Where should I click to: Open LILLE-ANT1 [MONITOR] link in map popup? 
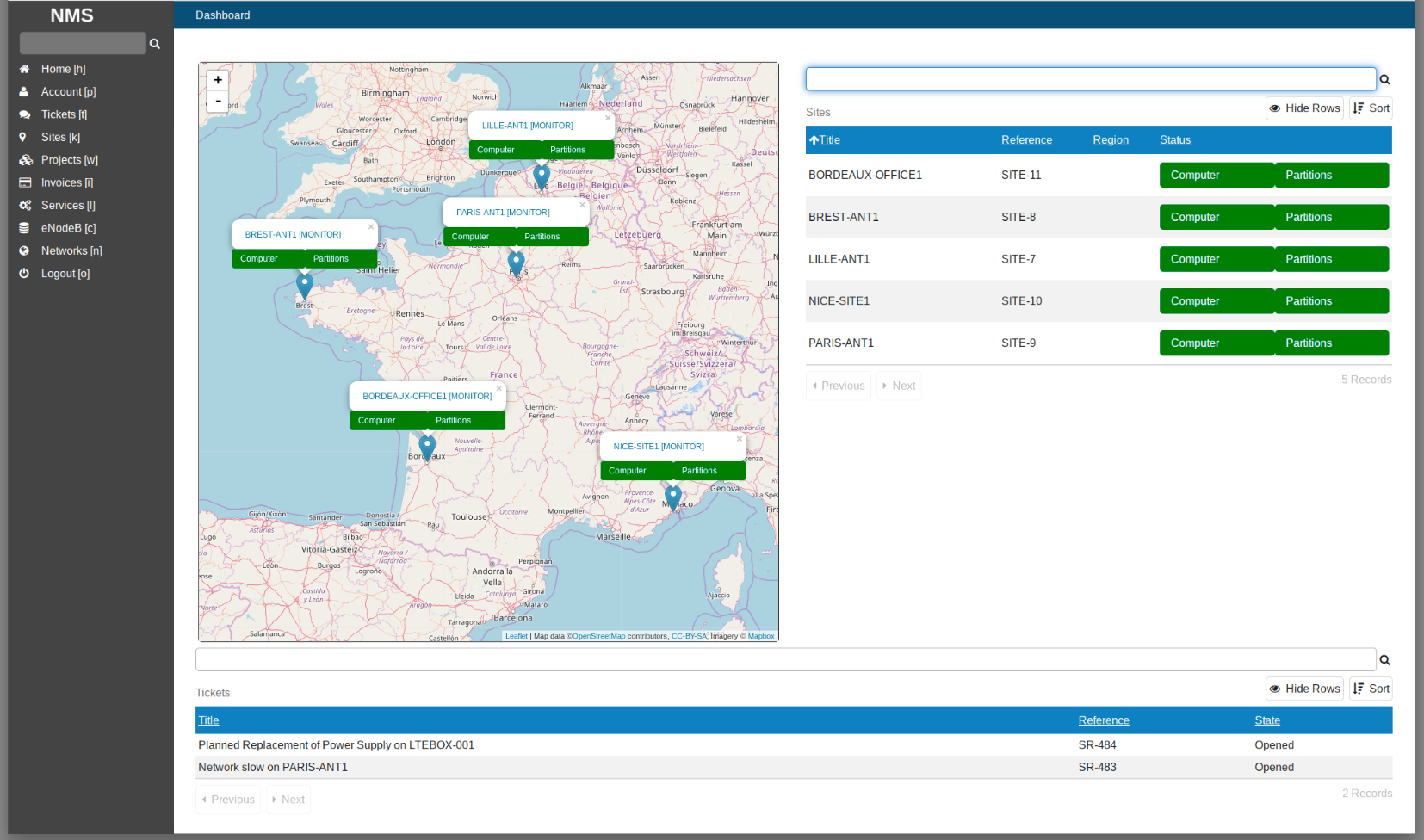tap(528, 126)
